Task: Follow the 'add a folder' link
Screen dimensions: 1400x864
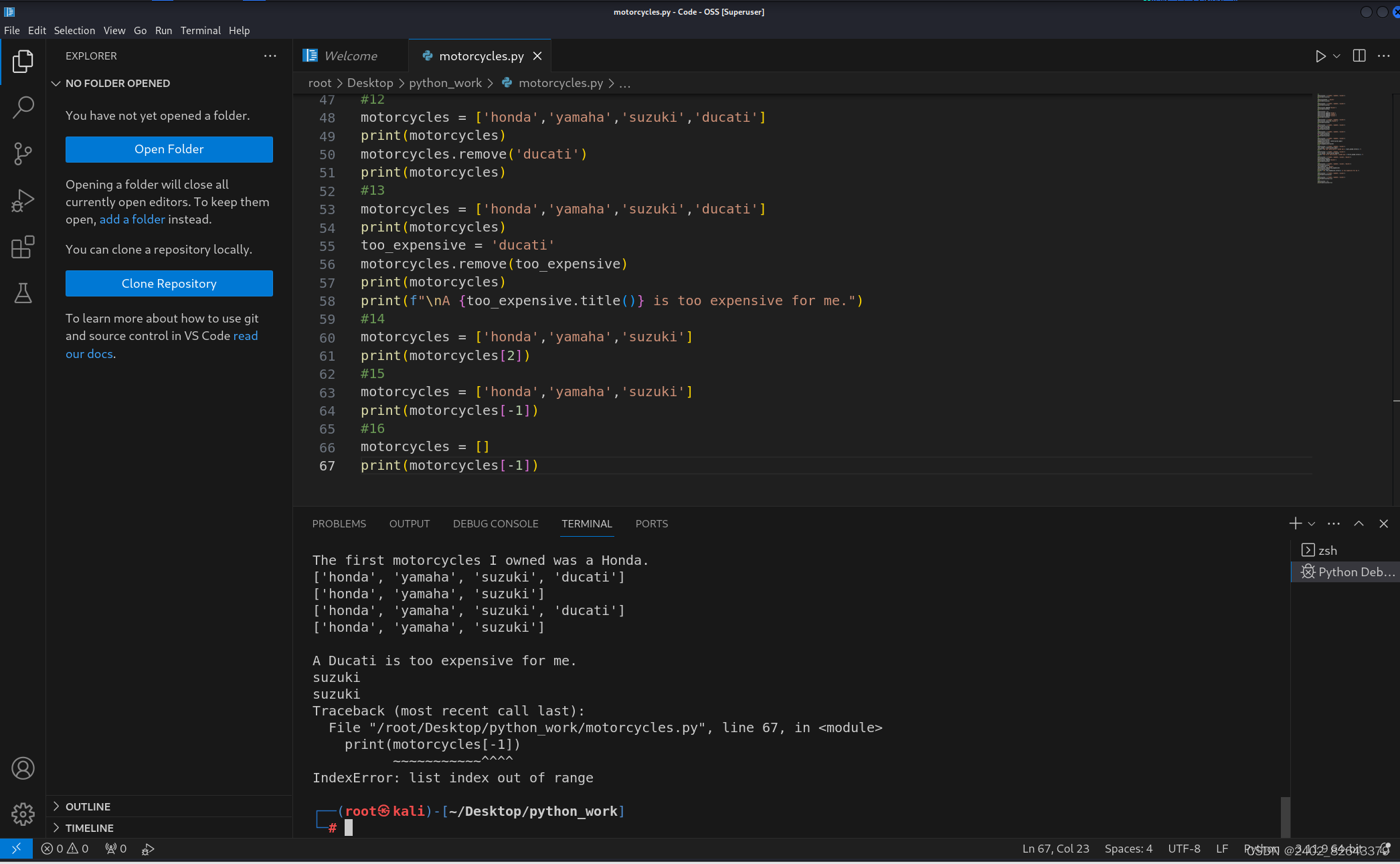Action: click(x=133, y=219)
